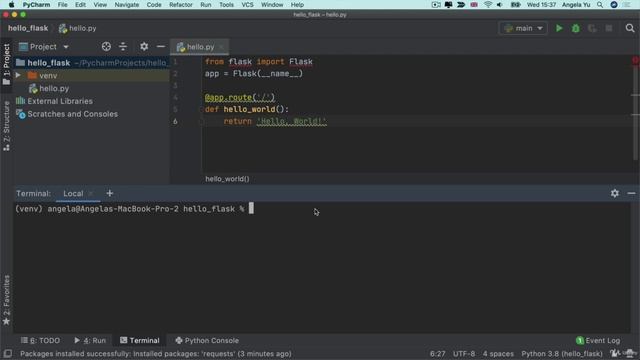640x360 pixels.
Task: Click the locate file crosshair icon
Action: (x=106, y=47)
